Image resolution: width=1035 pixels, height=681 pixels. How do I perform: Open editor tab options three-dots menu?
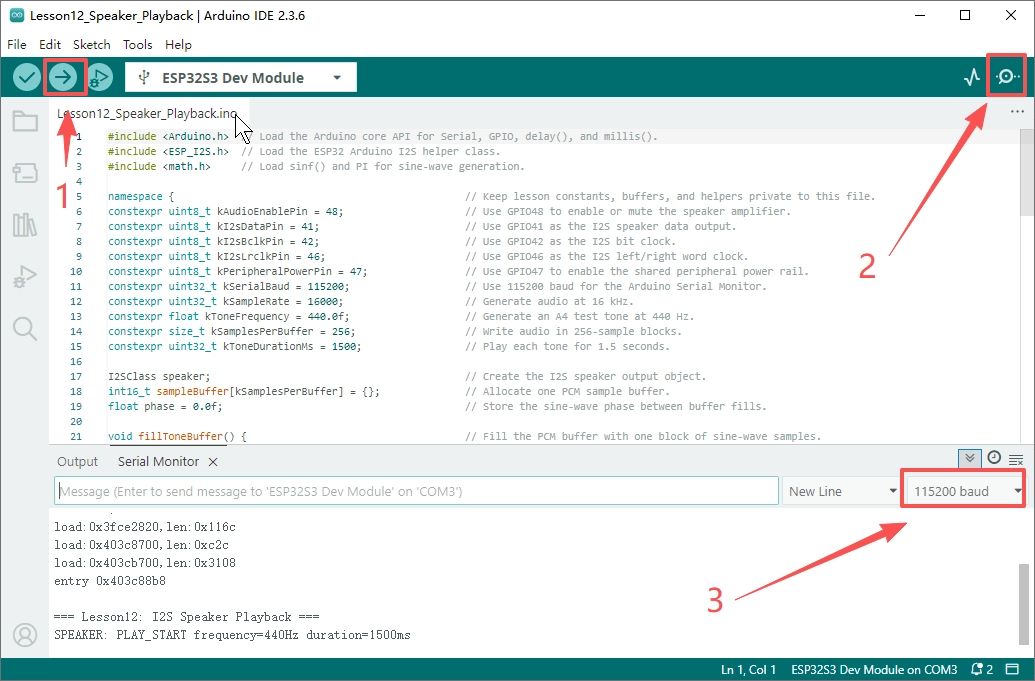[x=1017, y=112]
